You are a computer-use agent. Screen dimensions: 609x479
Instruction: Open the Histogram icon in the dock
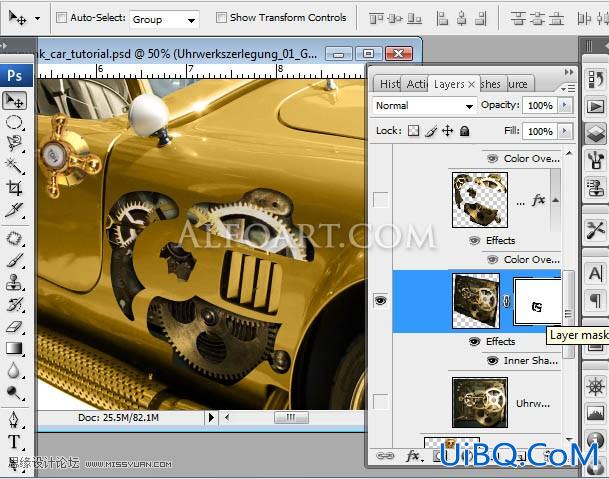595,413
